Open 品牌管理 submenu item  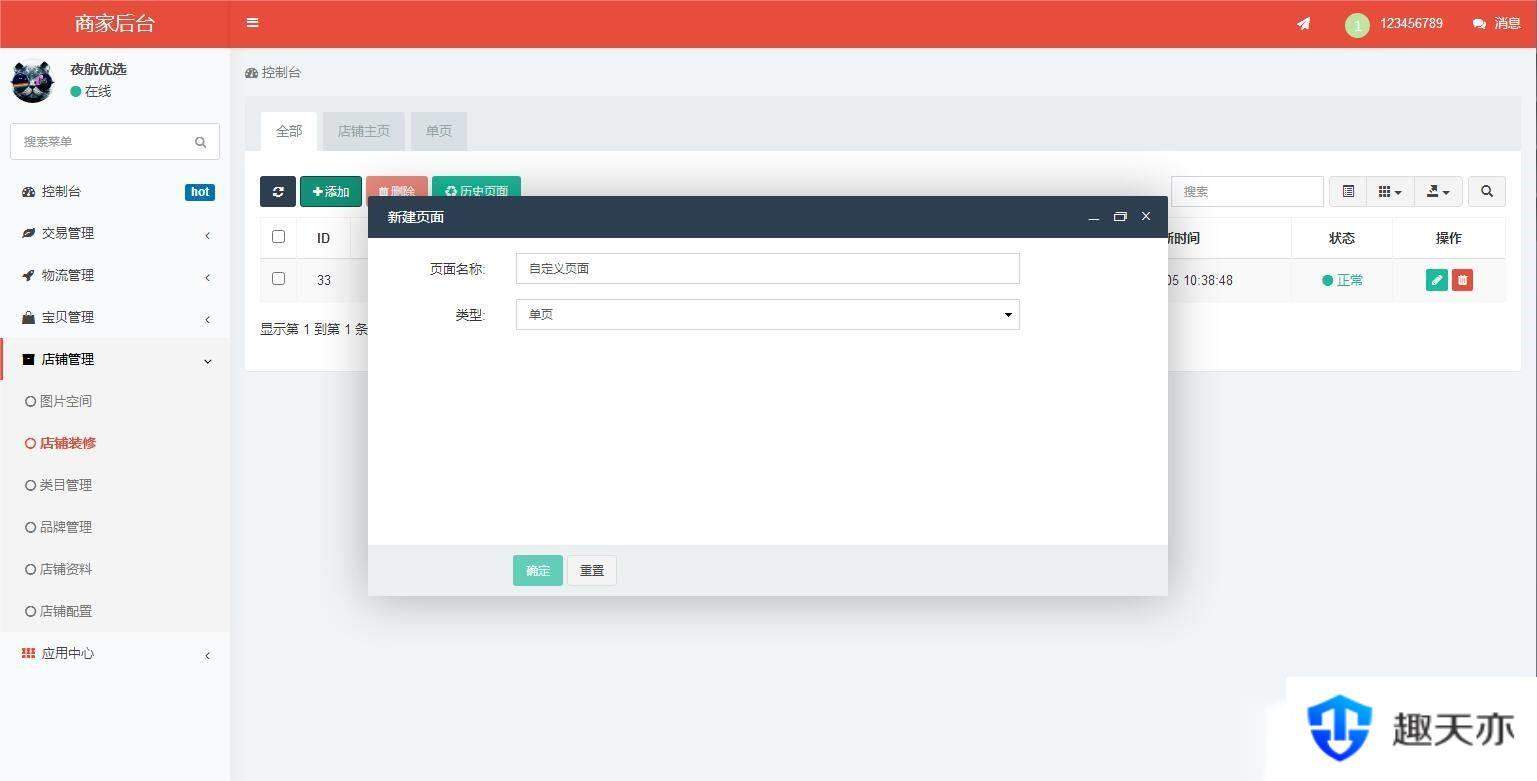(65, 527)
